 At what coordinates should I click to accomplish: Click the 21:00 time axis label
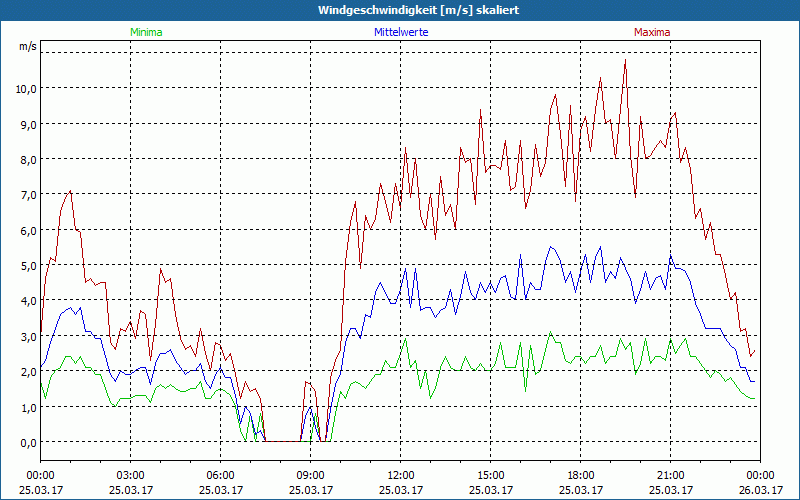pos(670,476)
